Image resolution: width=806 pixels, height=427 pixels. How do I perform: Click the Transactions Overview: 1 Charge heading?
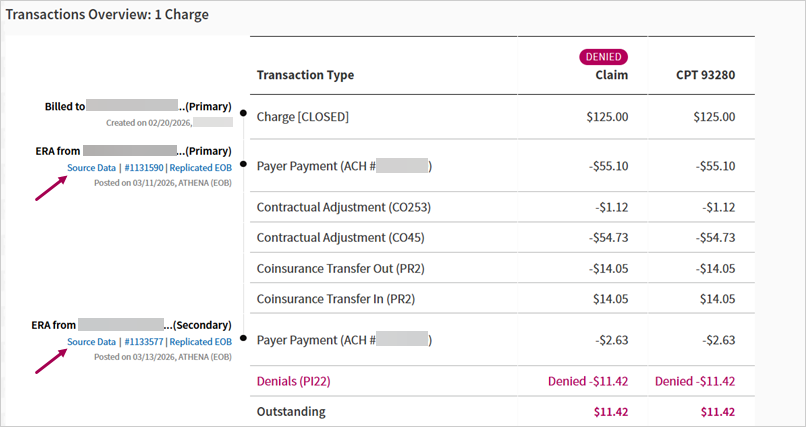coord(107,14)
